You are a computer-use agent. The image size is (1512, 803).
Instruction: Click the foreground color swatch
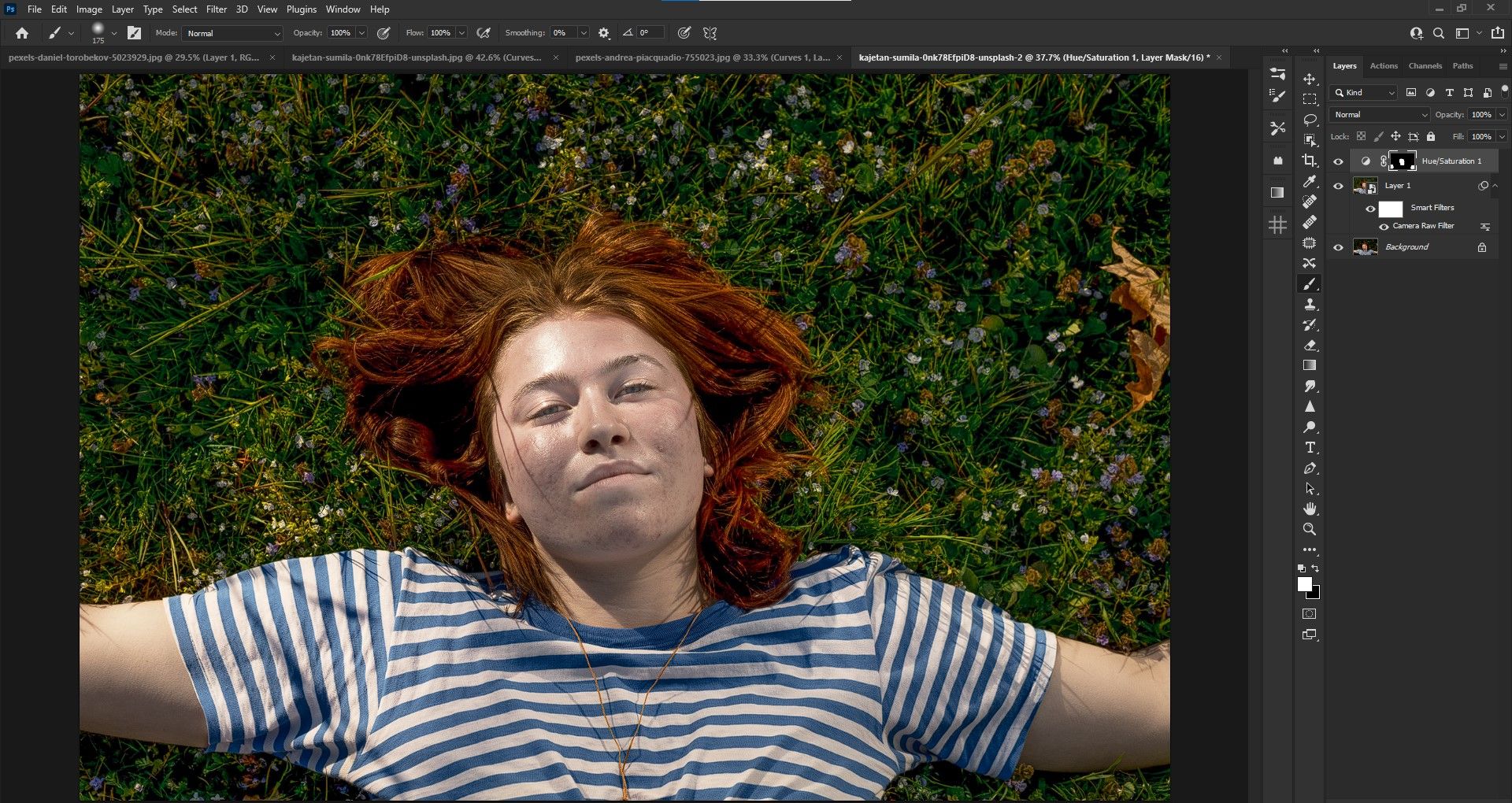tap(1305, 584)
